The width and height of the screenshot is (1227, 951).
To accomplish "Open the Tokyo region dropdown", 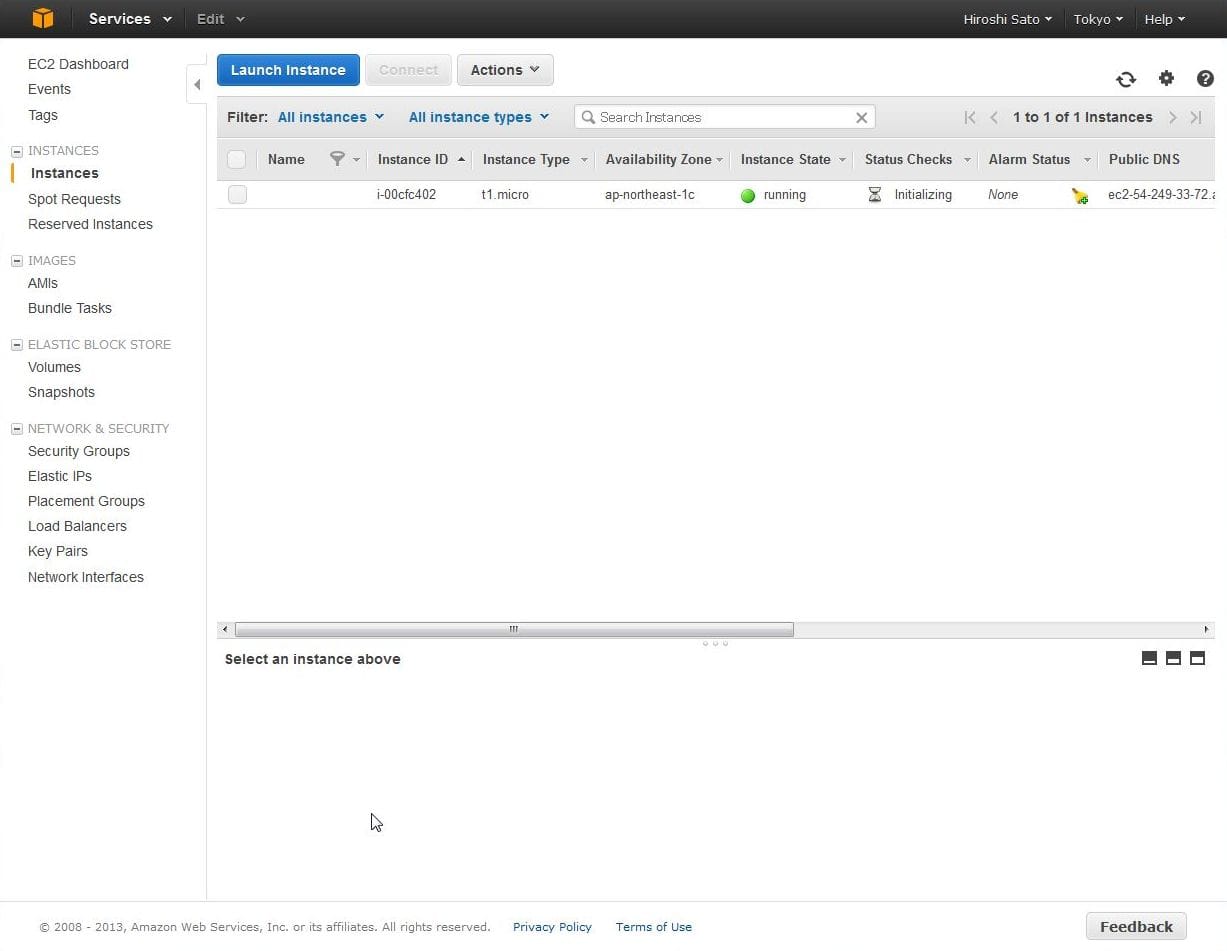I will pos(1098,19).
